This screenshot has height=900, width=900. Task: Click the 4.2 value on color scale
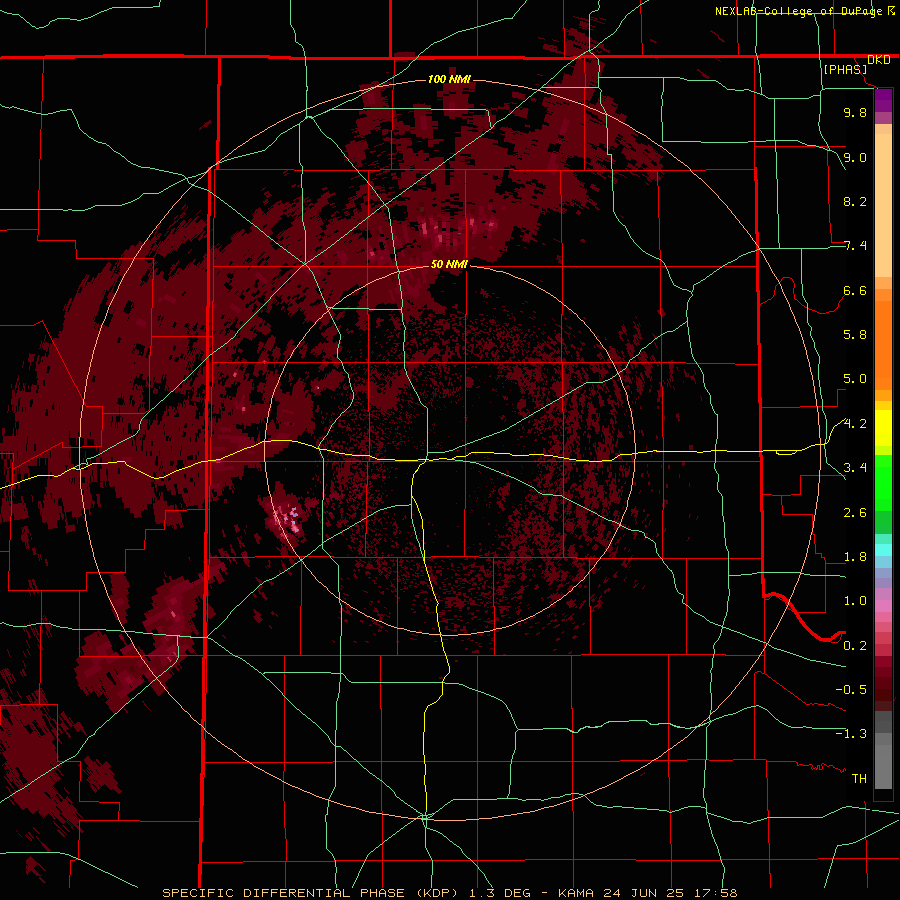point(855,424)
